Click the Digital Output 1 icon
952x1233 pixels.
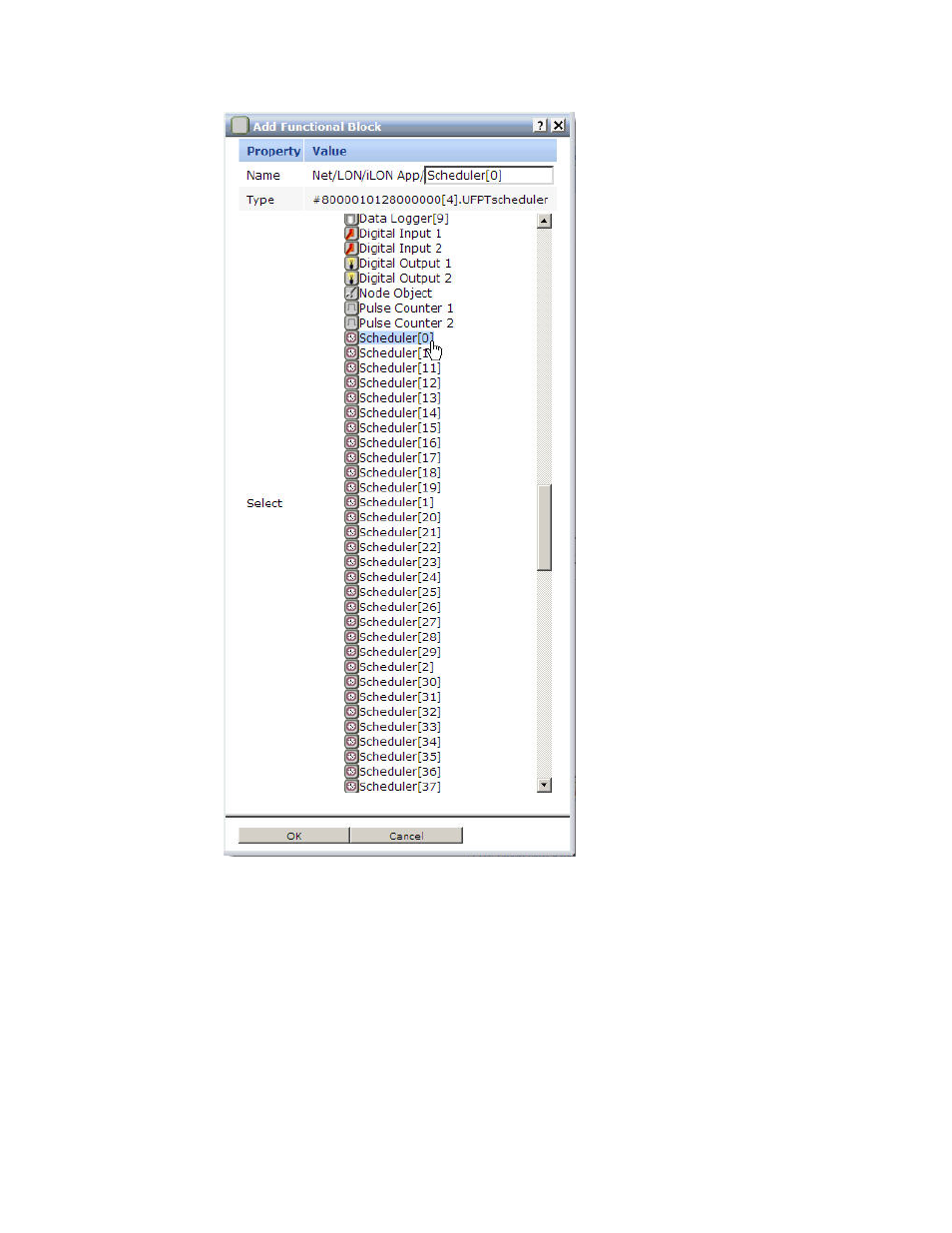[x=351, y=264]
